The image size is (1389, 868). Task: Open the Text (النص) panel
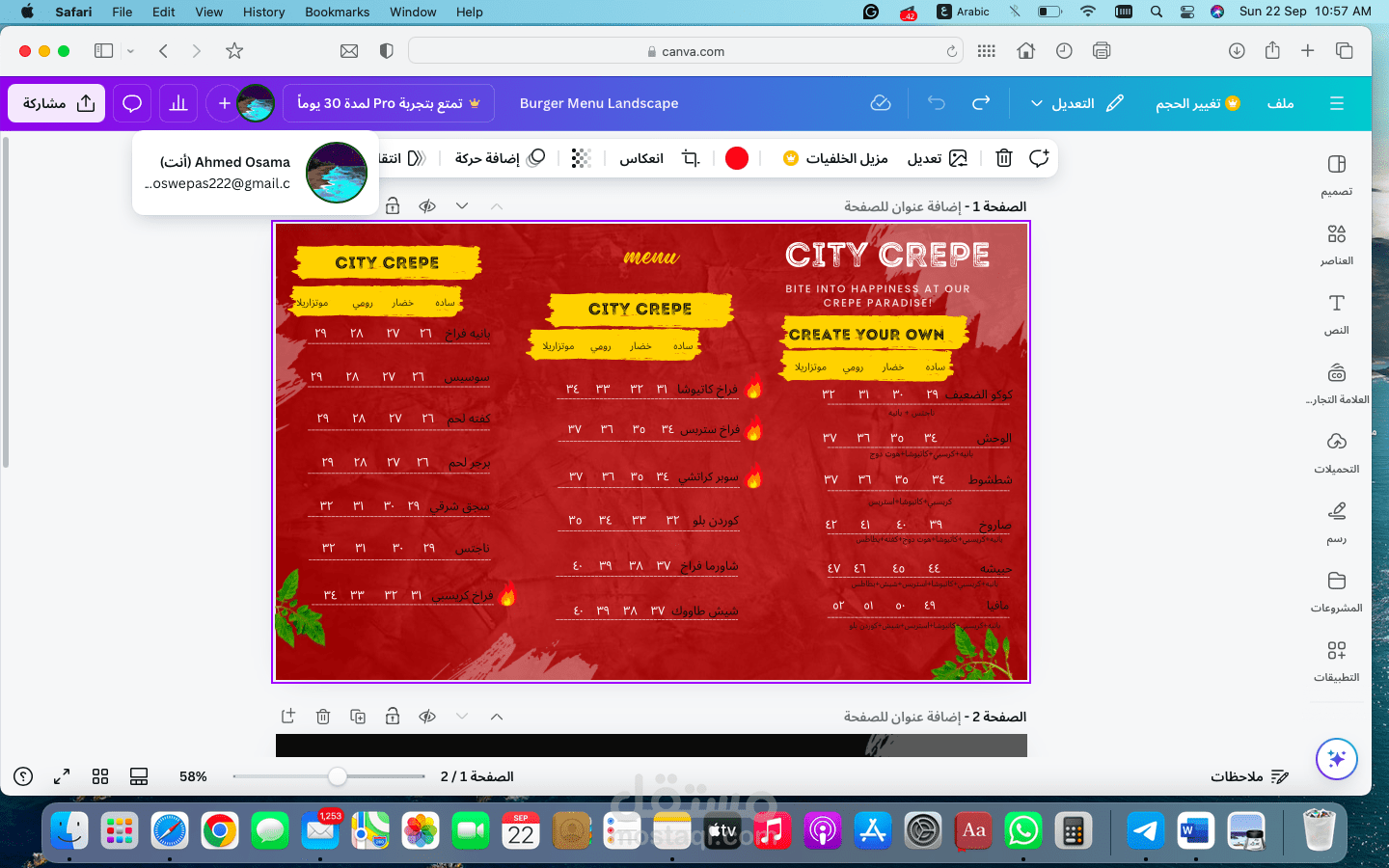(x=1336, y=313)
